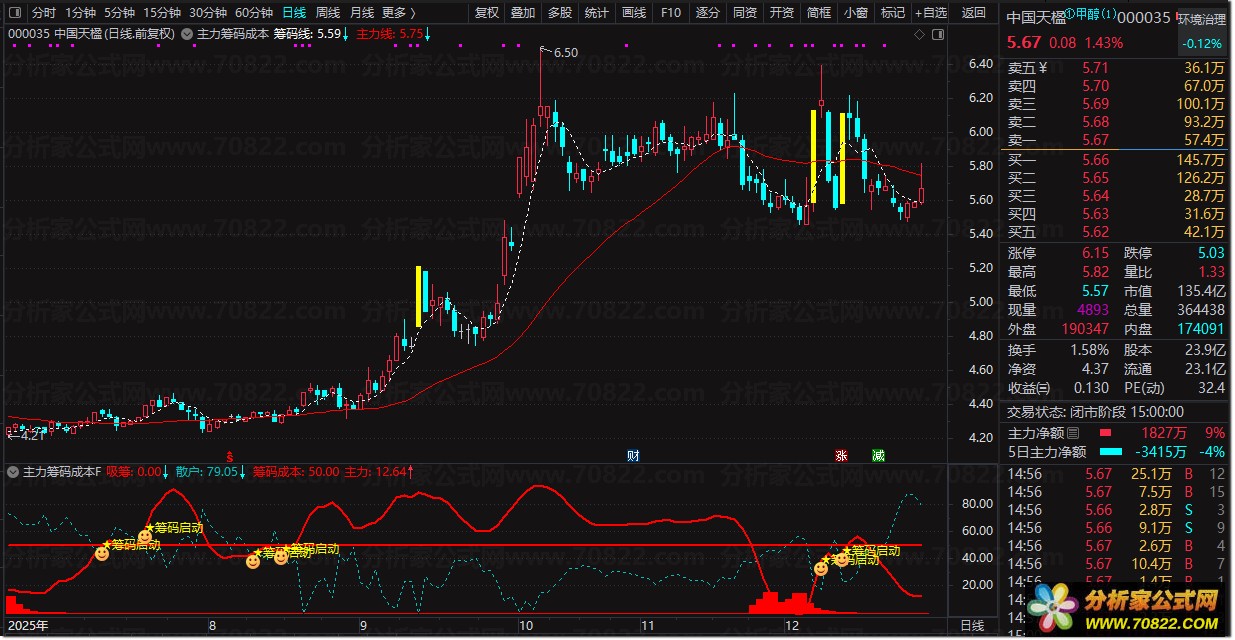Select the 周线 weekly period tab
1235x640 pixels.
[328, 13]
